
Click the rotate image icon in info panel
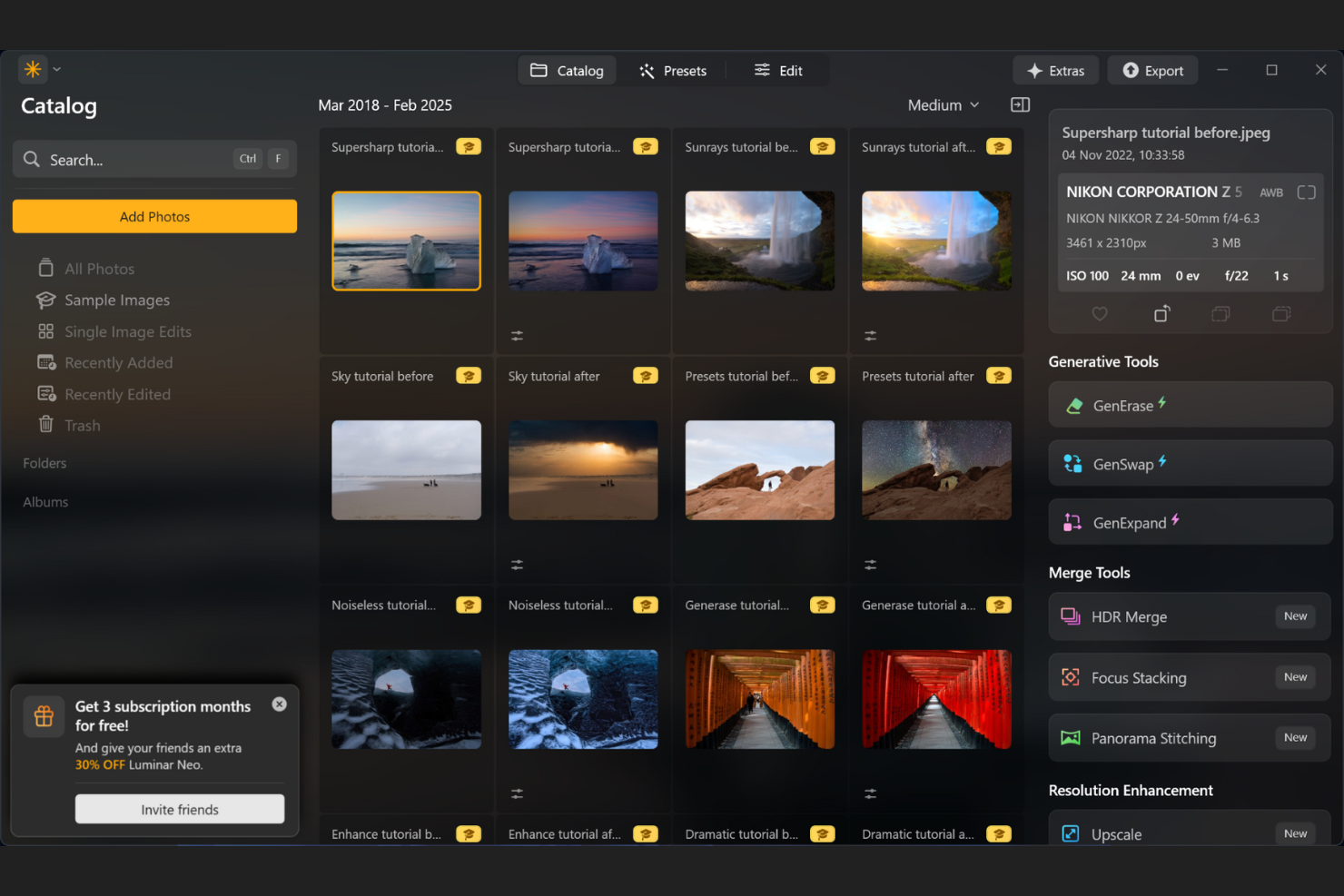[x=1161, y=314]
